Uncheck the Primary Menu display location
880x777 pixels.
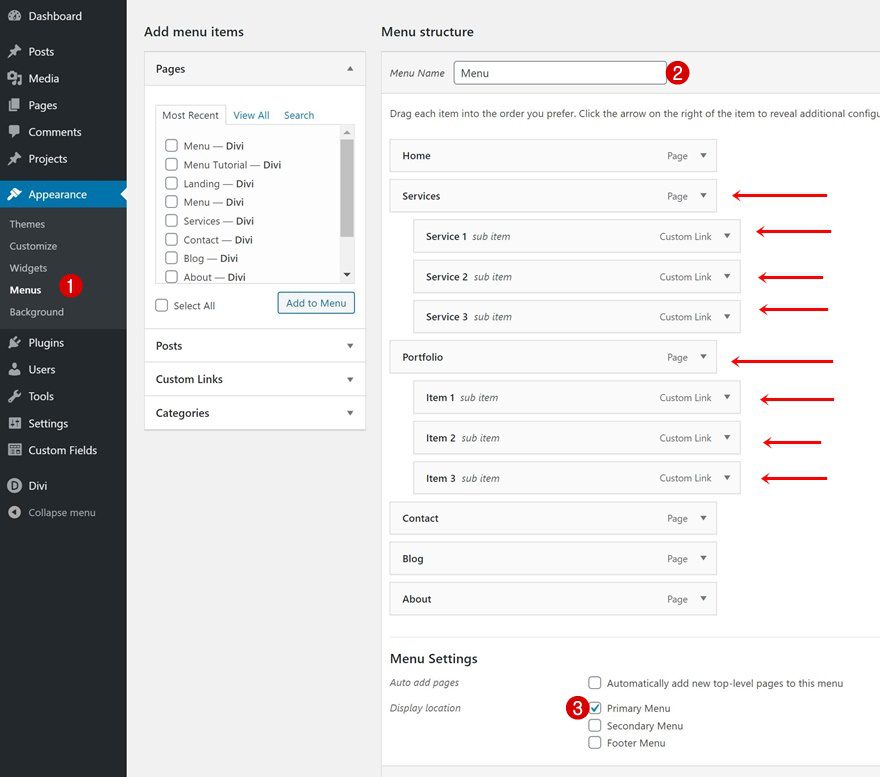tap(595, 708)
